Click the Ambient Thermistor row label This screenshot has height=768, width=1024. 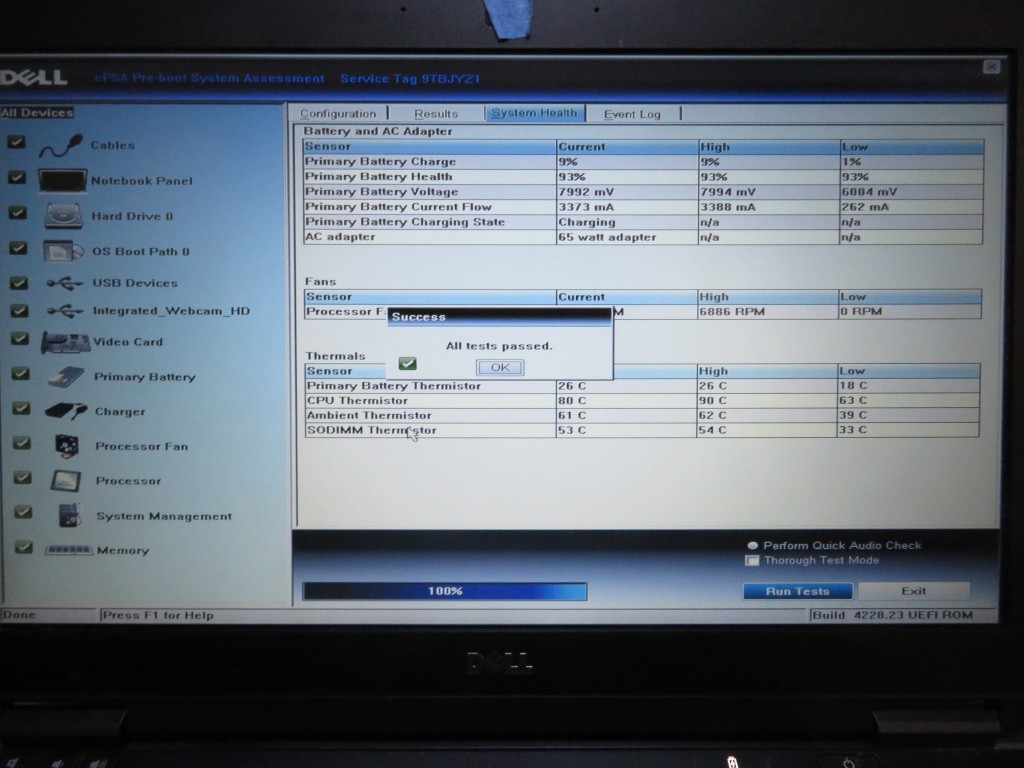369,415
